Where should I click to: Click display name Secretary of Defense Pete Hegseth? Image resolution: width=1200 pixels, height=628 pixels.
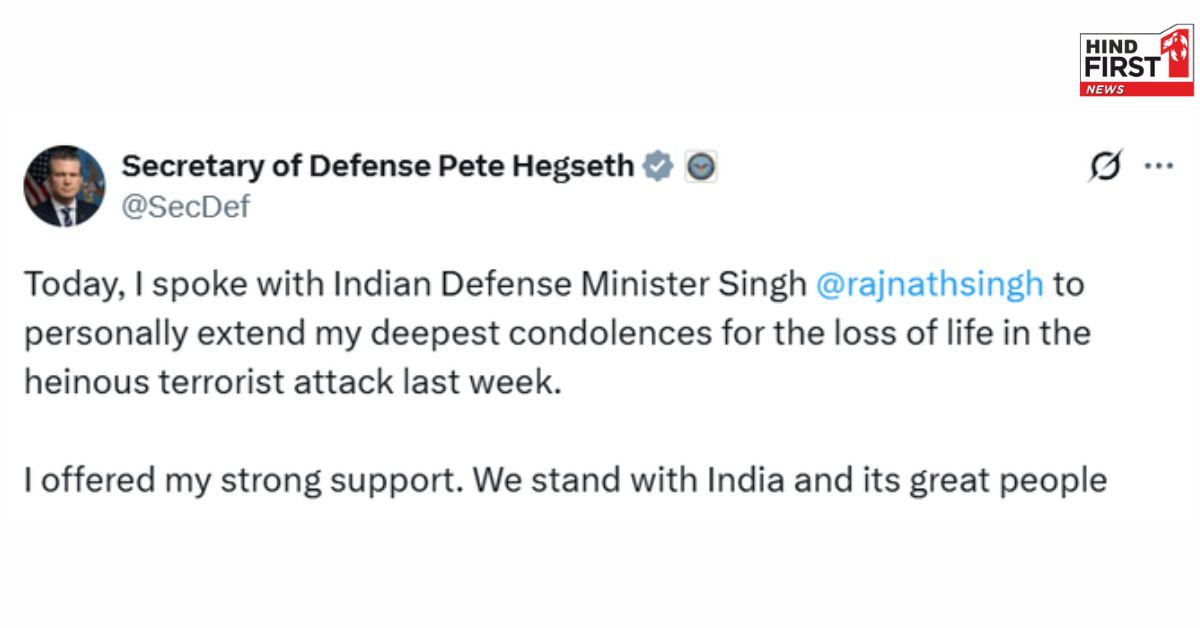(378, 166)
